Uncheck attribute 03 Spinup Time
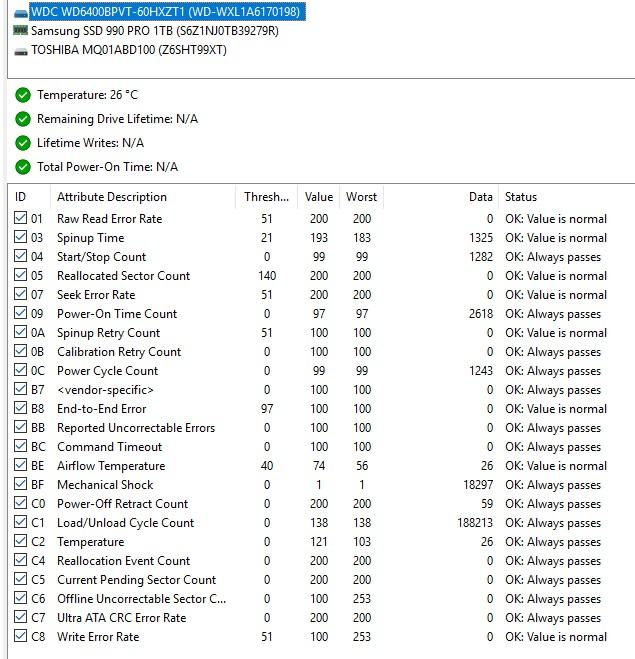 [x=20, y=237]
